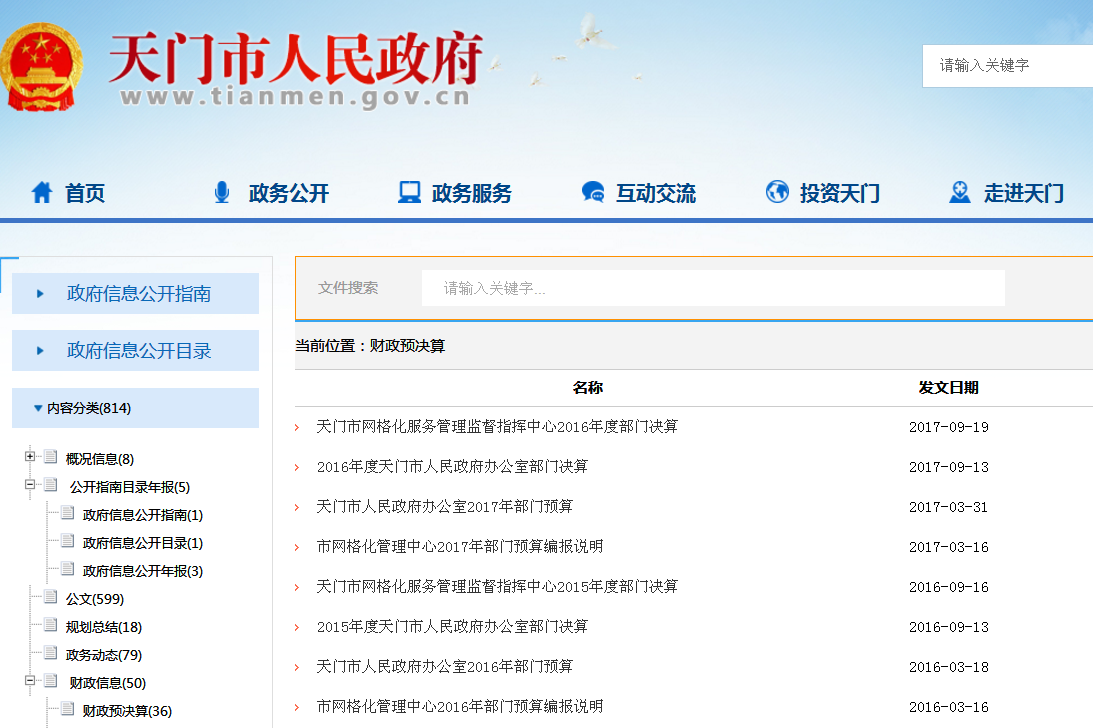Open the 政府信息公开指南 sidebar tab
Image resolution: width=1093 pixels, height=728 pixels.
[x=138, y=294]
